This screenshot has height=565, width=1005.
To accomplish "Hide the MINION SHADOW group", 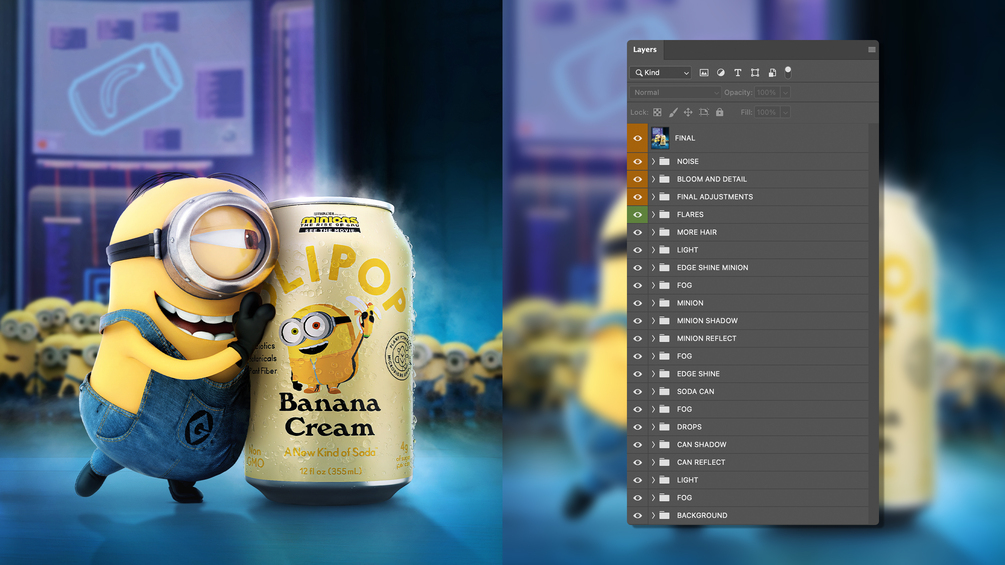I will pyautogui.click(x=638, y=320).
